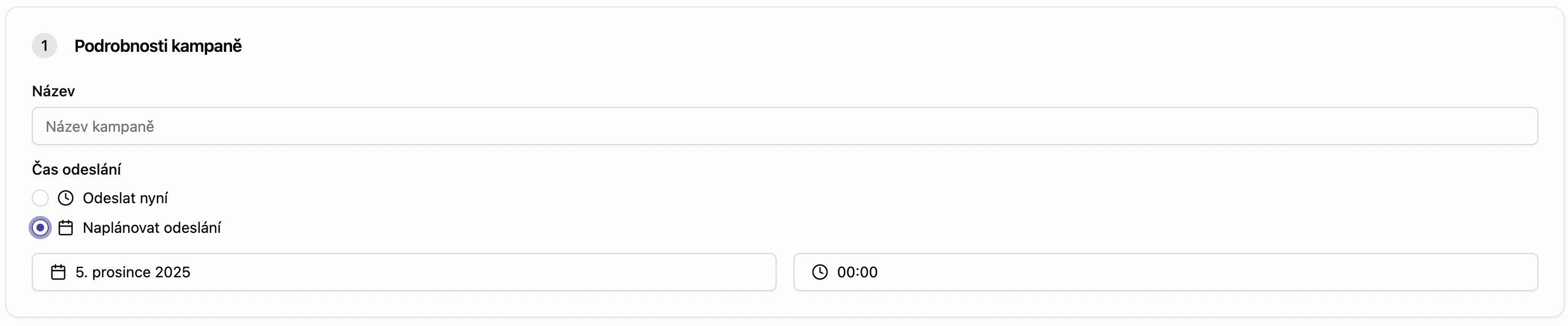
Task: Open the date picker showing 5. prosince 2025
Action: 403,273
